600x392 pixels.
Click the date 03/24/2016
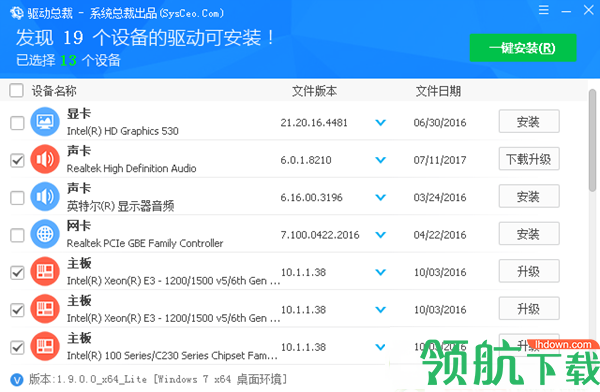(x=440, y=198)
